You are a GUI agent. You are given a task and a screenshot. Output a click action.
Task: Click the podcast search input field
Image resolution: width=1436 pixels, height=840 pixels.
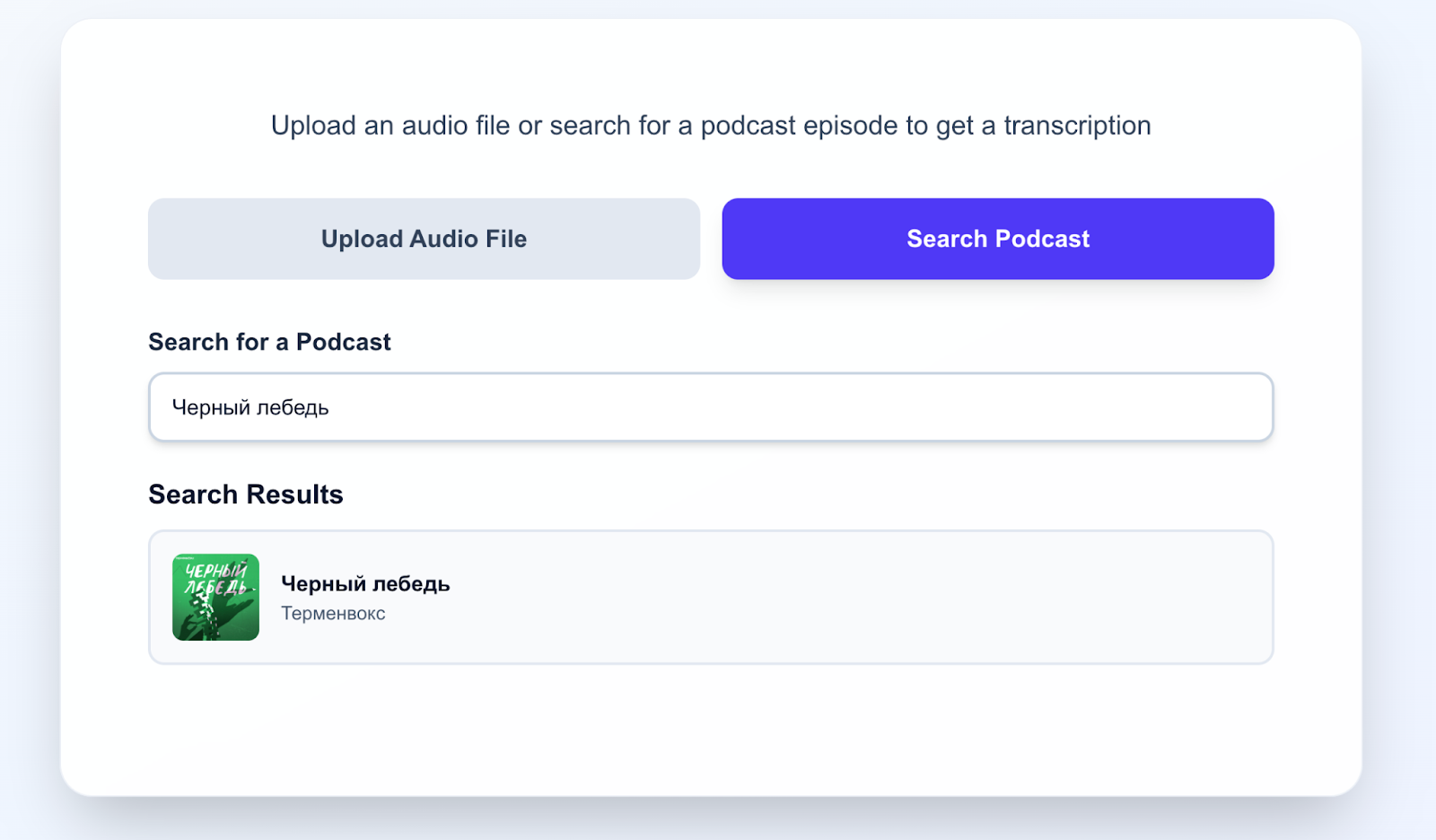pyautogui.click(x=712, y=407)
